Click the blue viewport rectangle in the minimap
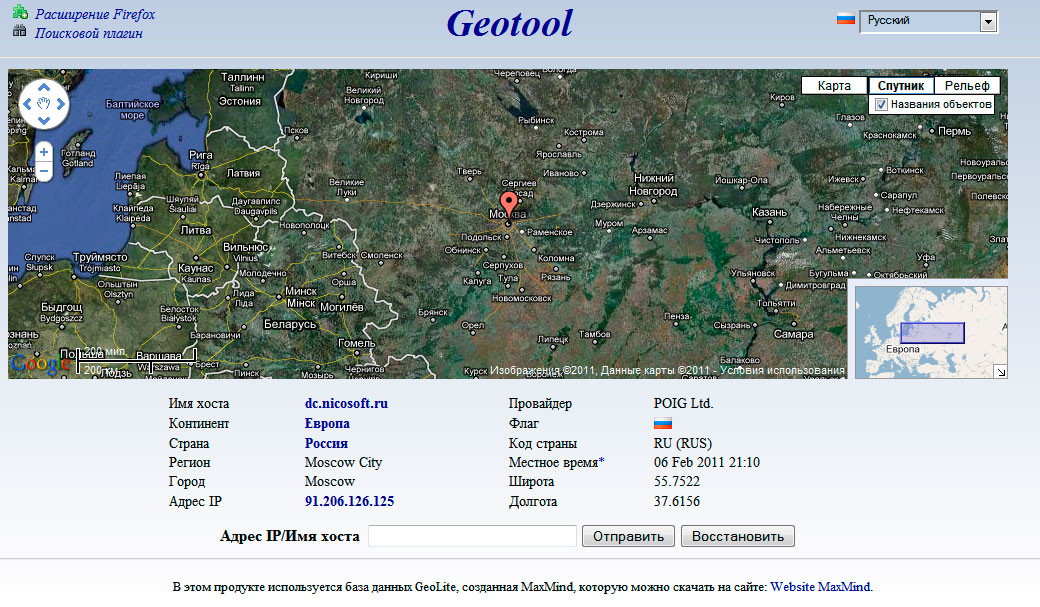This screenshot has height=607, width=1040. point(932,333)
